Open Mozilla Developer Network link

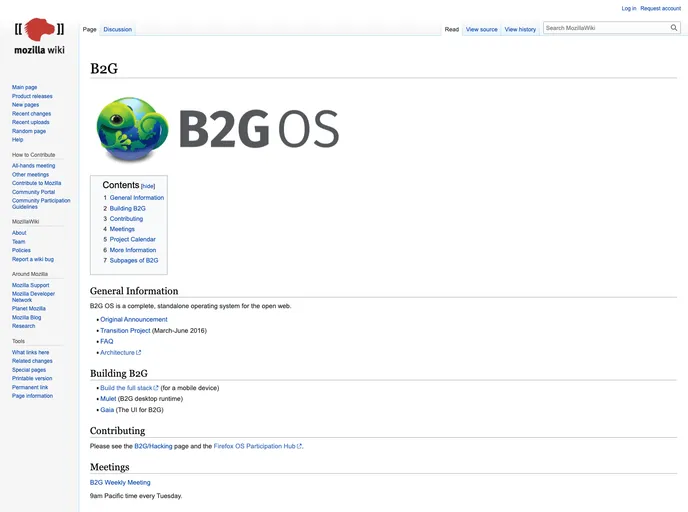33,297
